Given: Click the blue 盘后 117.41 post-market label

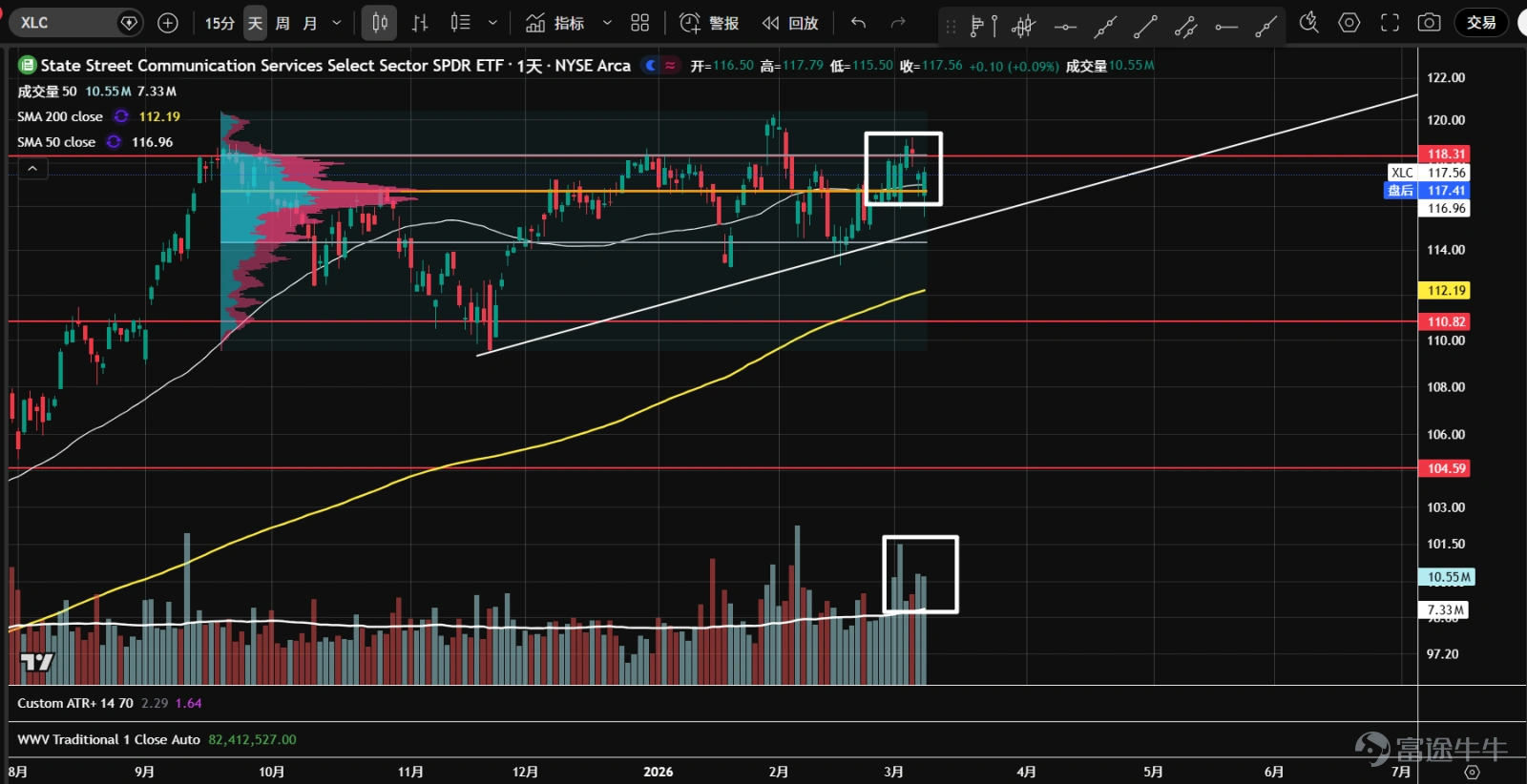Looking at the screenshot, I should [x=1427, y=191].
